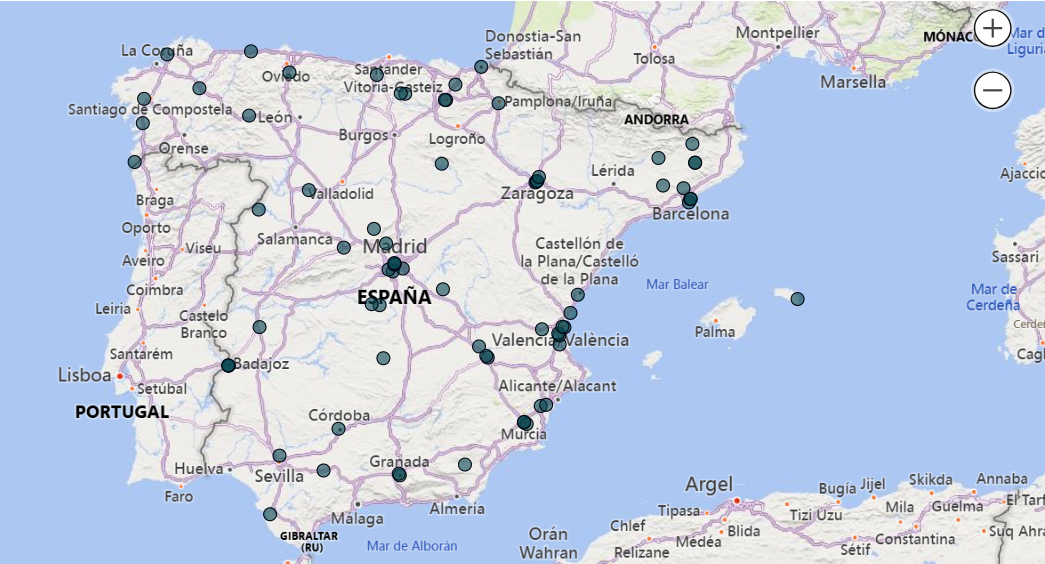
Task: Click the Burgos city label
Action: 363,135
